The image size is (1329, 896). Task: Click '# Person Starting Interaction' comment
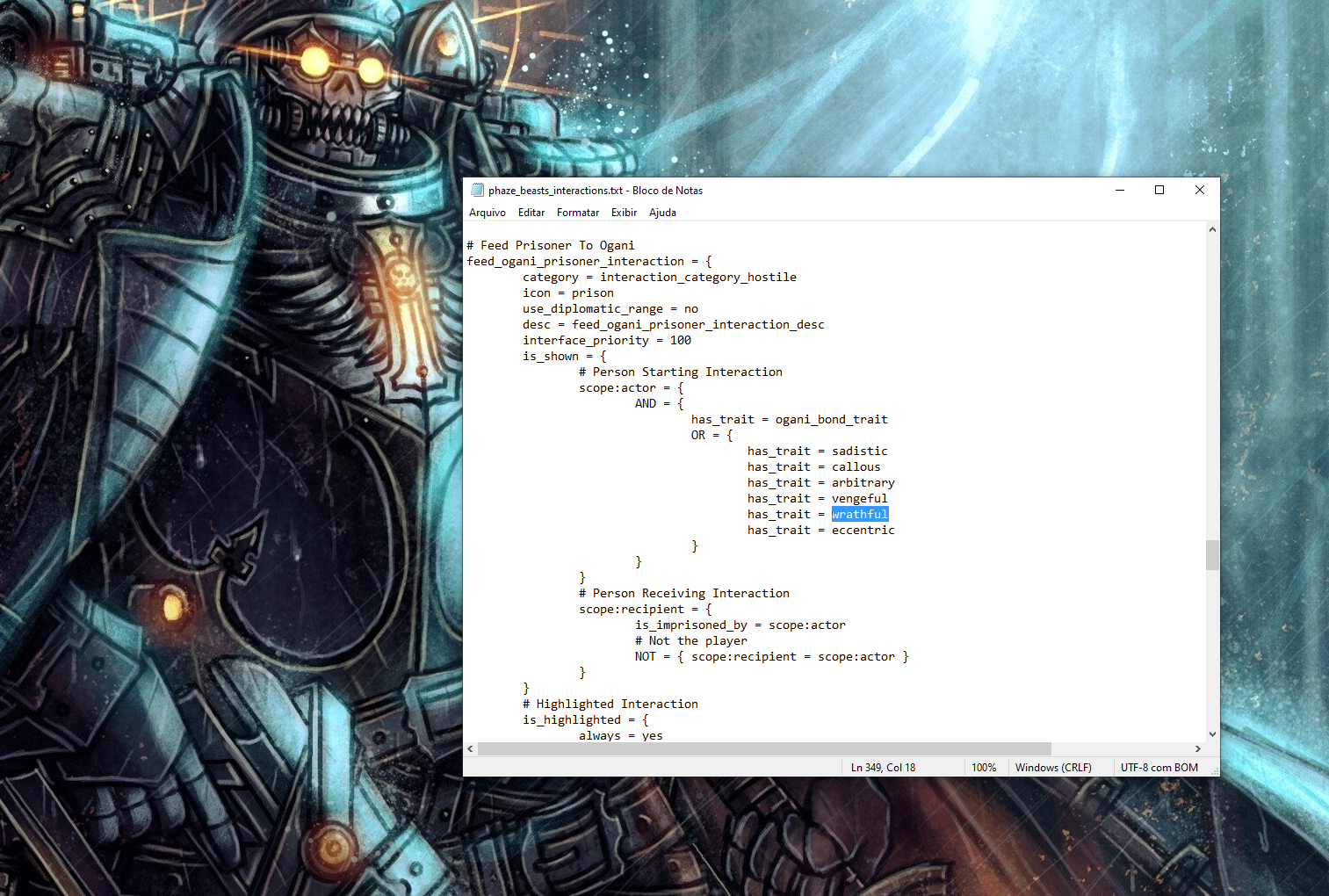coord(681,372)
